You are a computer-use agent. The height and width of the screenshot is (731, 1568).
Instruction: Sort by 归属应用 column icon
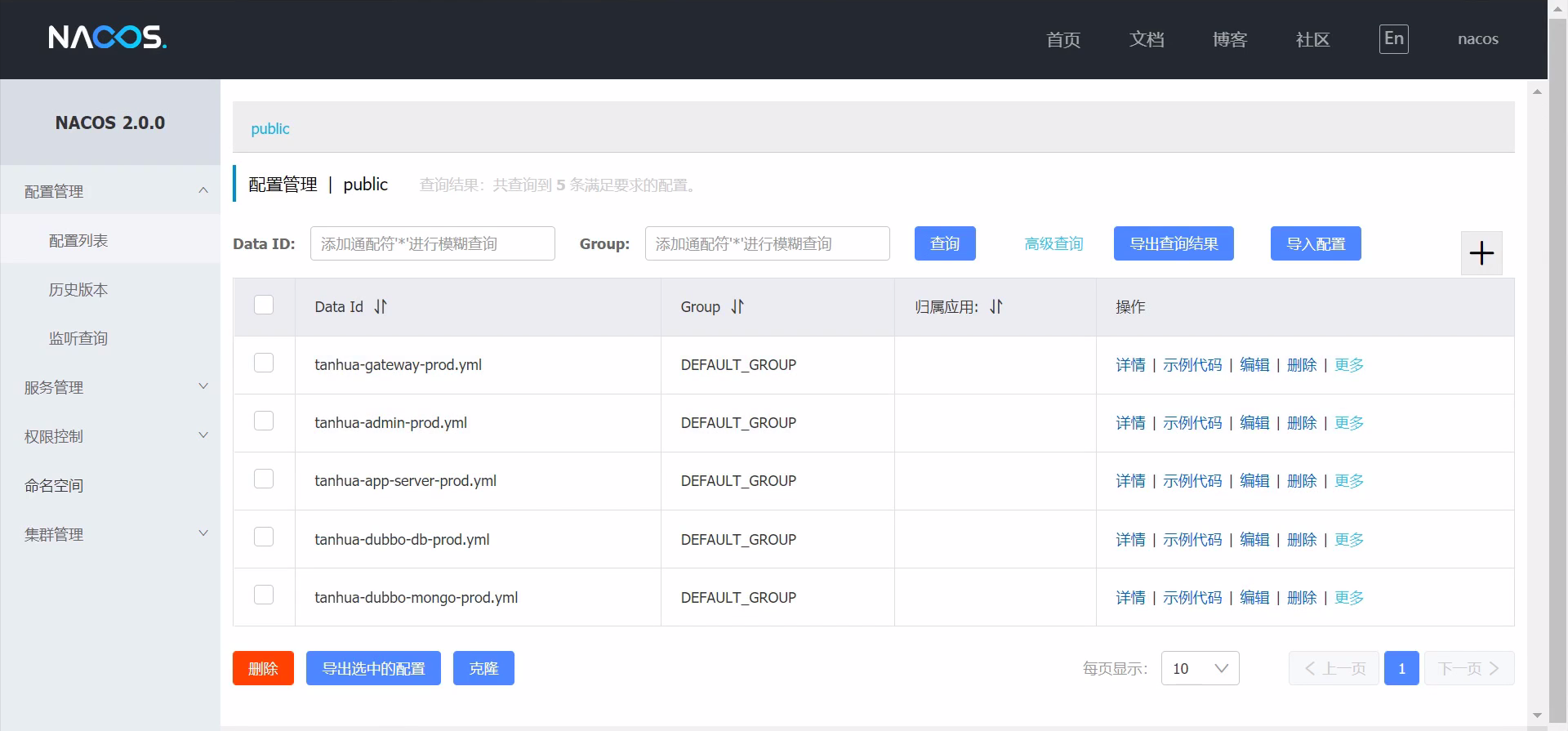996,306
